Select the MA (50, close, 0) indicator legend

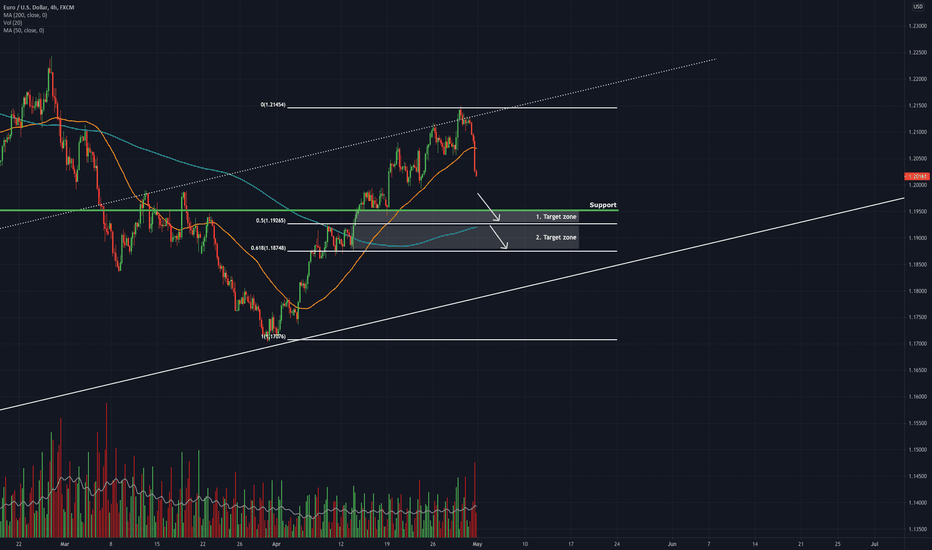[23, 30]
